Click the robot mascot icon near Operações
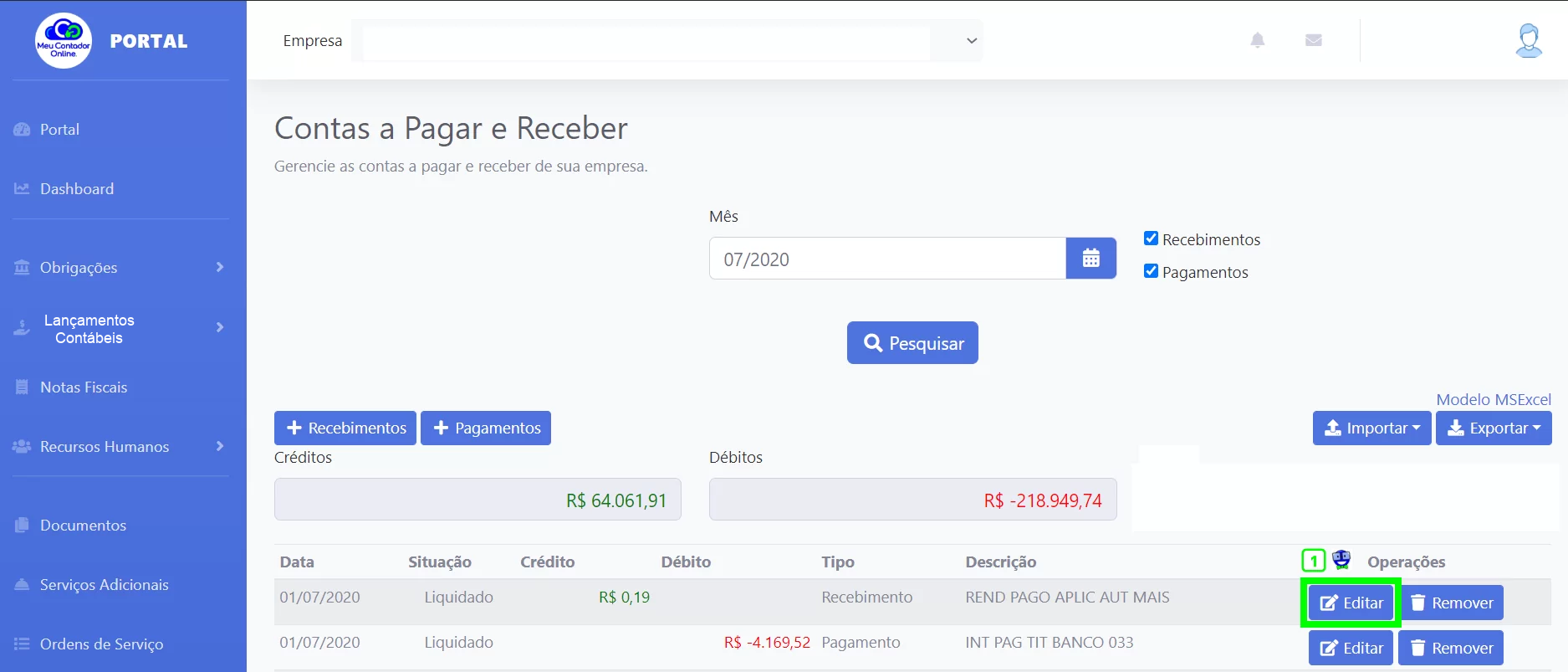Viewport: 1568px width, 672px height. [1341, 559]
